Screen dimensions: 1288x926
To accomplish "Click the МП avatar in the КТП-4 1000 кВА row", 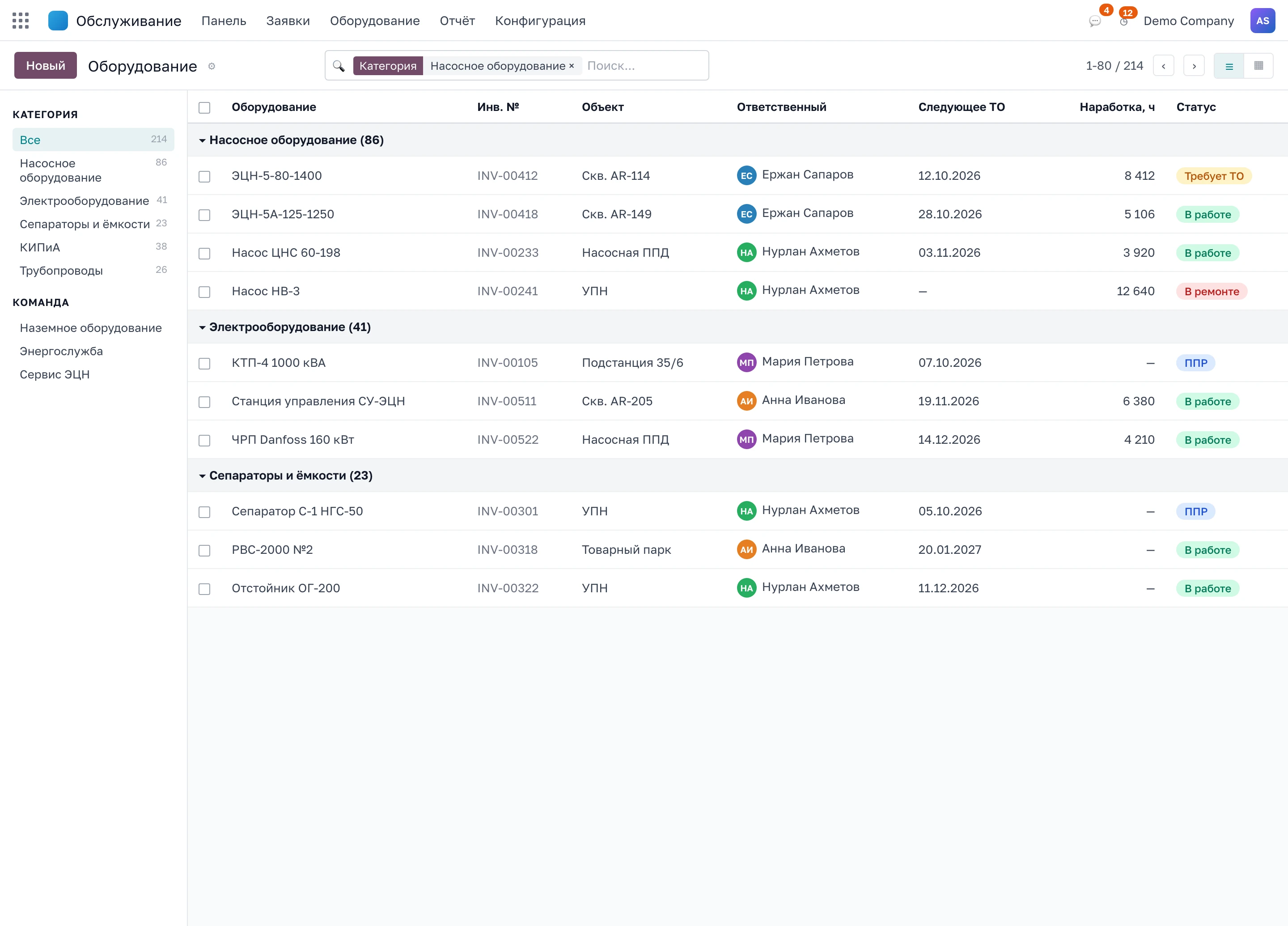I will [x=747, y=362].
